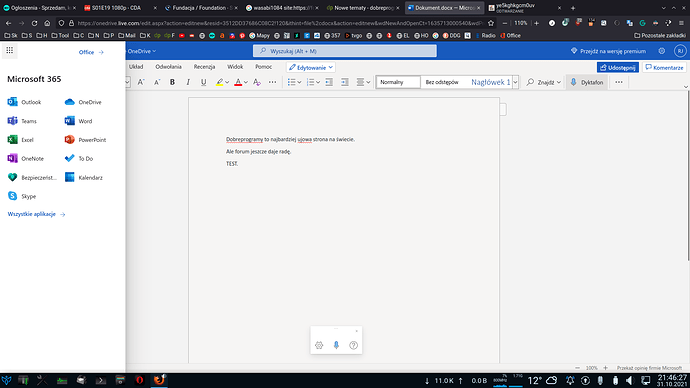Viewport: 690px width, 388px height.
Task: Open Komentarze pane
Action: pyautogui.click(x=664, y=67)
